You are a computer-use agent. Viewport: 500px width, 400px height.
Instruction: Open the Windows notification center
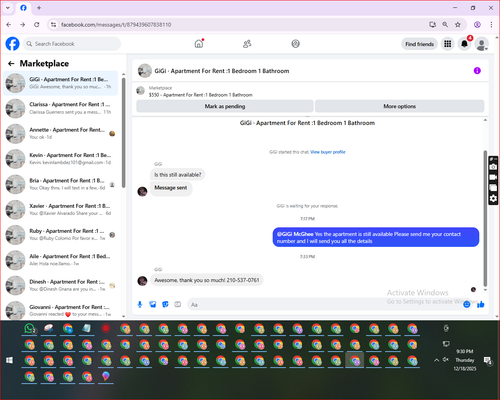(488, 360)
